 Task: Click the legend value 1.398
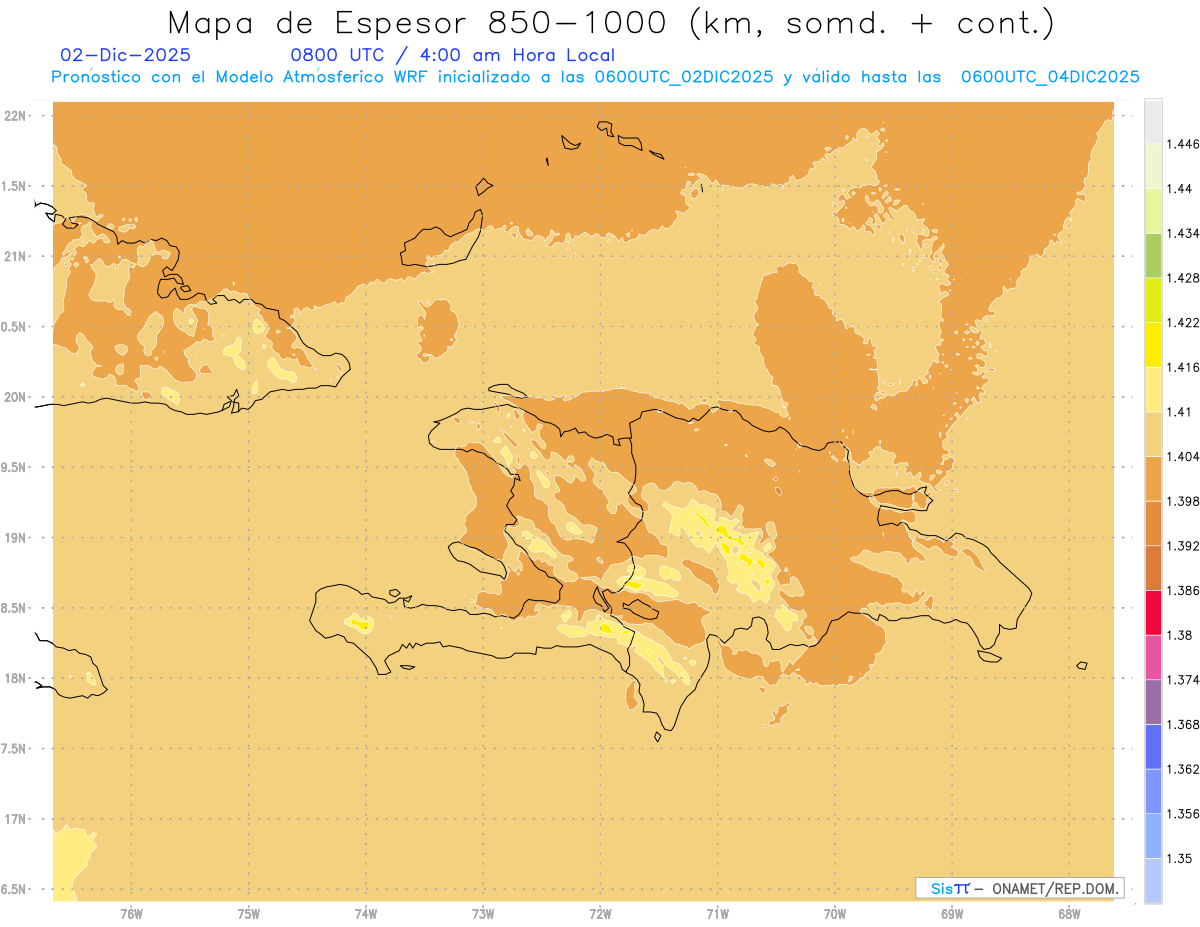[x=1183, y=501]
